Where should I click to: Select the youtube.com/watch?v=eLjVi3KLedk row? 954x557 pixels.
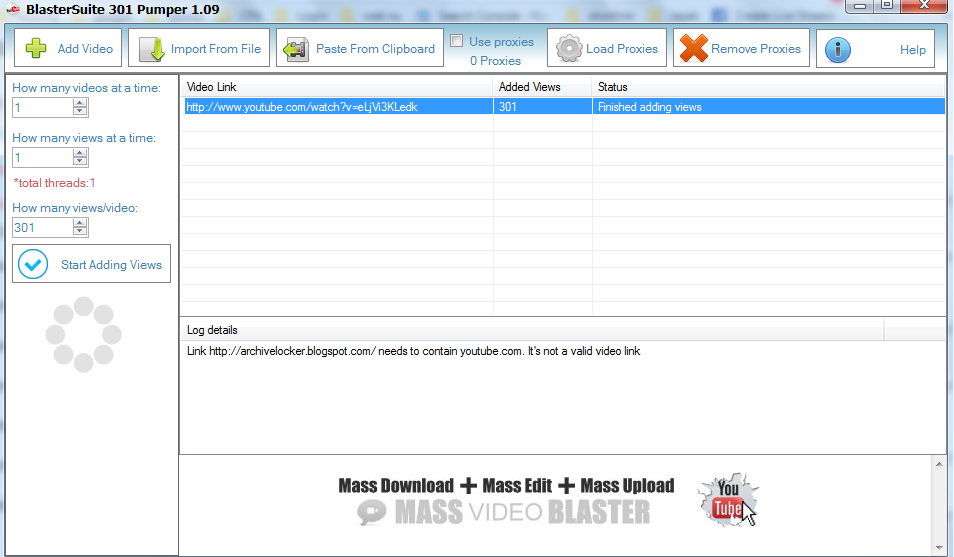click(563, 107)
